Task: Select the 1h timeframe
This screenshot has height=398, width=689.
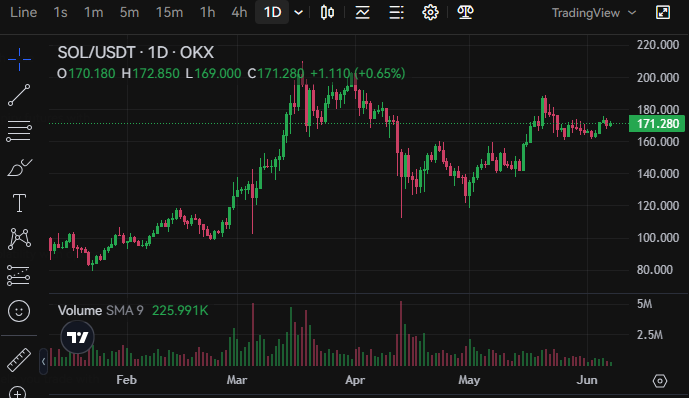Action: tap(207, 12)
